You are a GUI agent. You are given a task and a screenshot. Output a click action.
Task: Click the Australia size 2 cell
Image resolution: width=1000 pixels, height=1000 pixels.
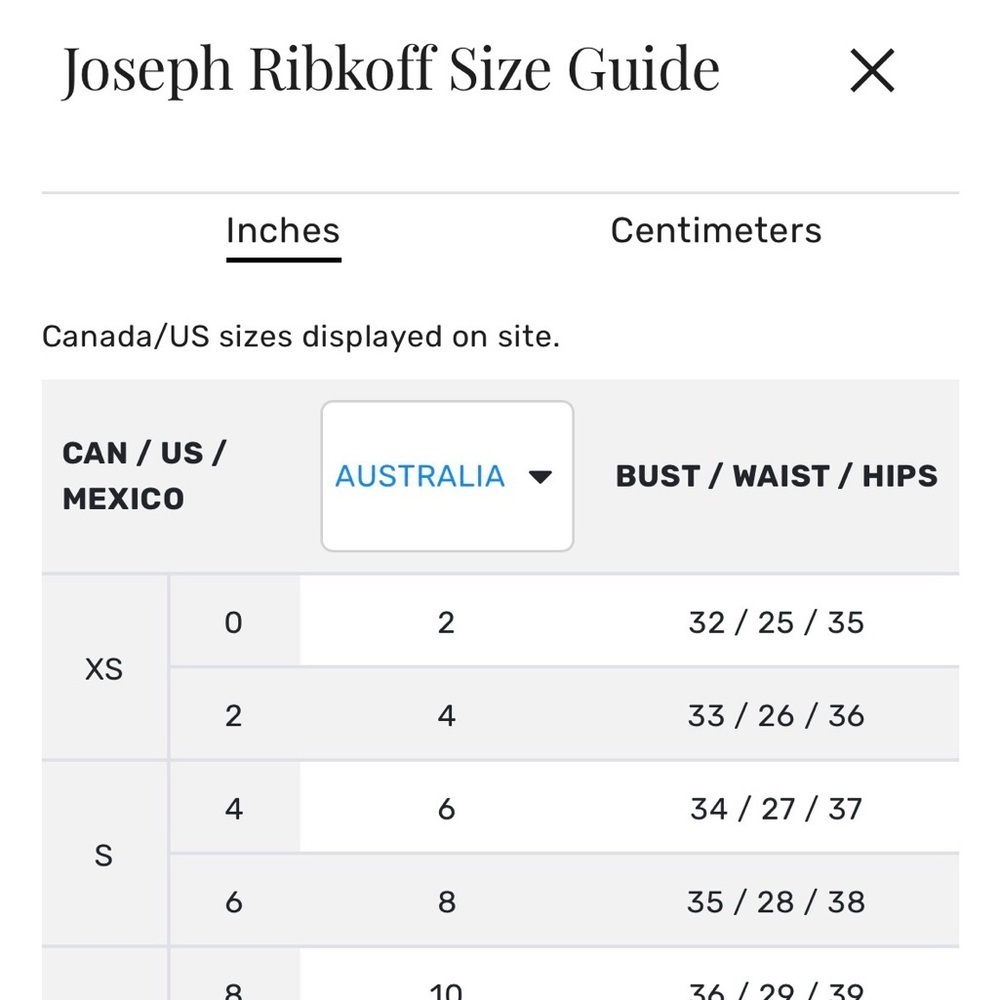[446, 622]
